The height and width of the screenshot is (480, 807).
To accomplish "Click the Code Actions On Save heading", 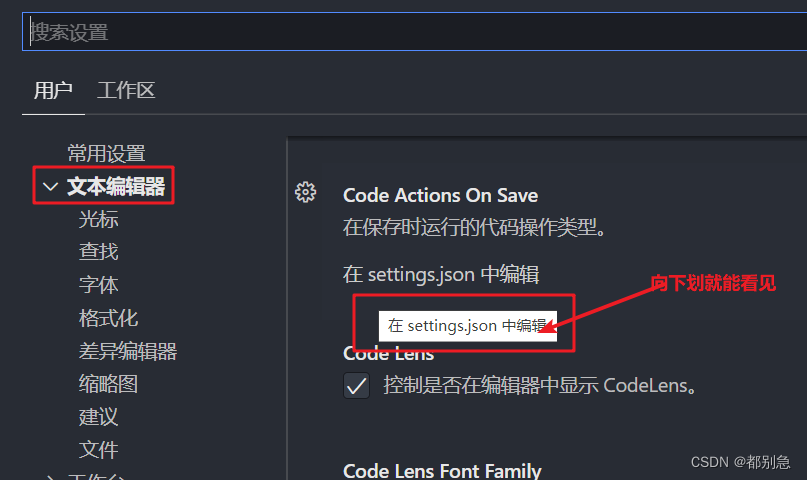I will [440, 195].
